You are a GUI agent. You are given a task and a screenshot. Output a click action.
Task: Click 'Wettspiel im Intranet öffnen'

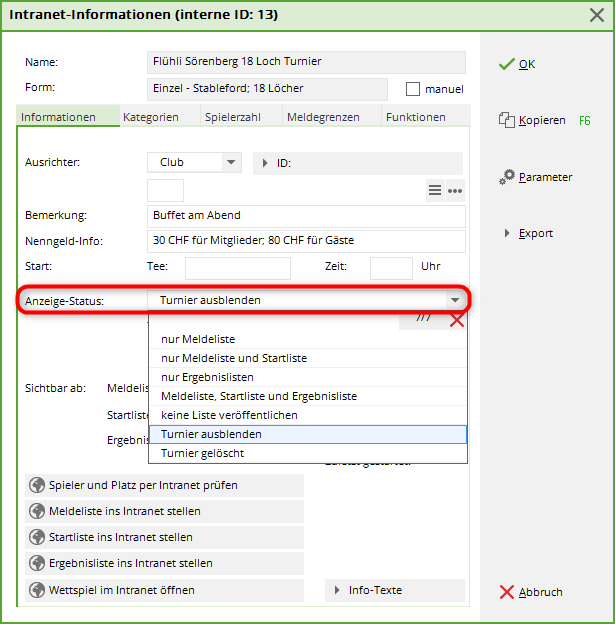164,590
